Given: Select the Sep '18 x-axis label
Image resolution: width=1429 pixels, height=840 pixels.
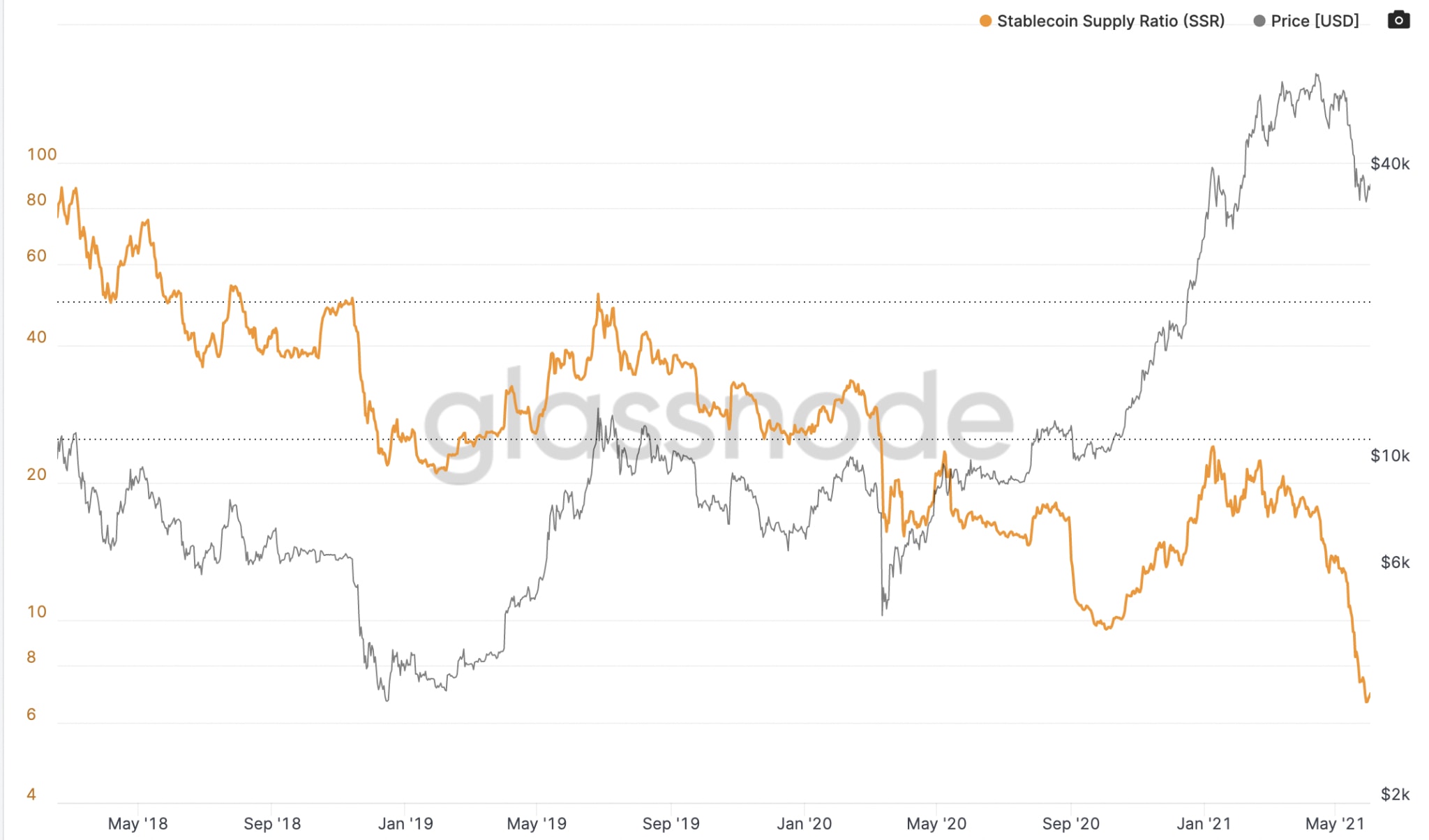Looking at the screenshot, I should (x=271, y=824).
